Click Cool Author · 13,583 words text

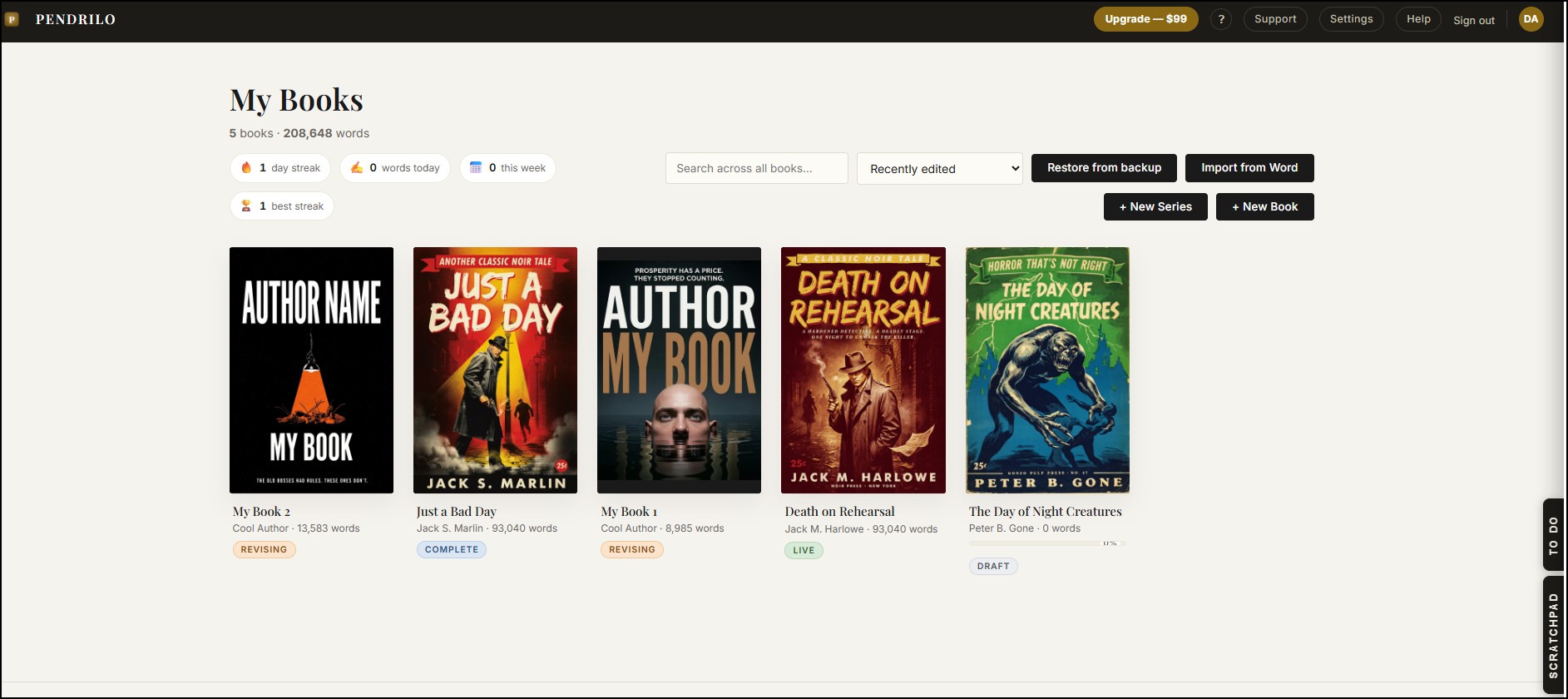click(296, 528)
